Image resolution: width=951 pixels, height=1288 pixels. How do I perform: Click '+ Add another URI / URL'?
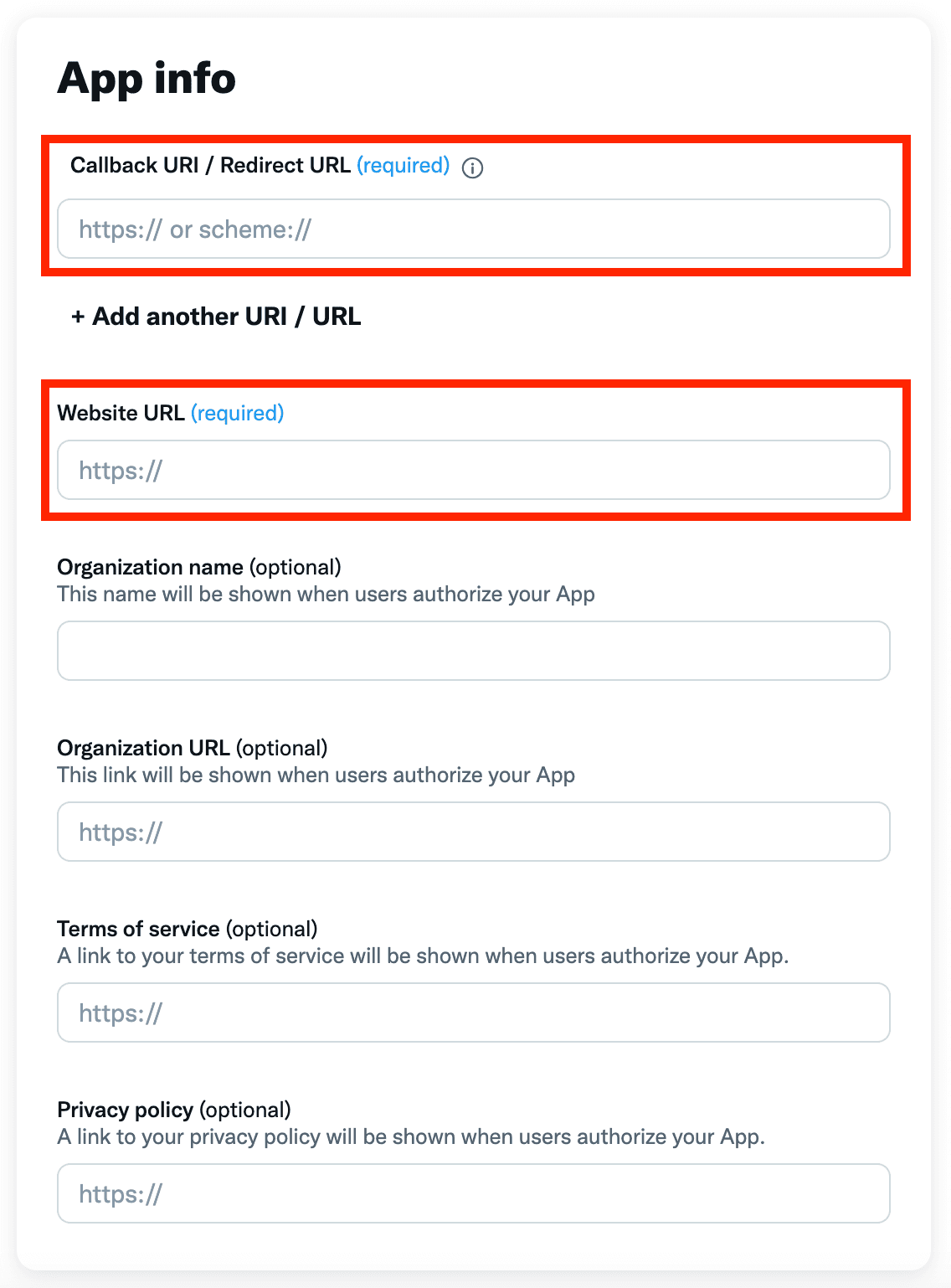(216, 317)
